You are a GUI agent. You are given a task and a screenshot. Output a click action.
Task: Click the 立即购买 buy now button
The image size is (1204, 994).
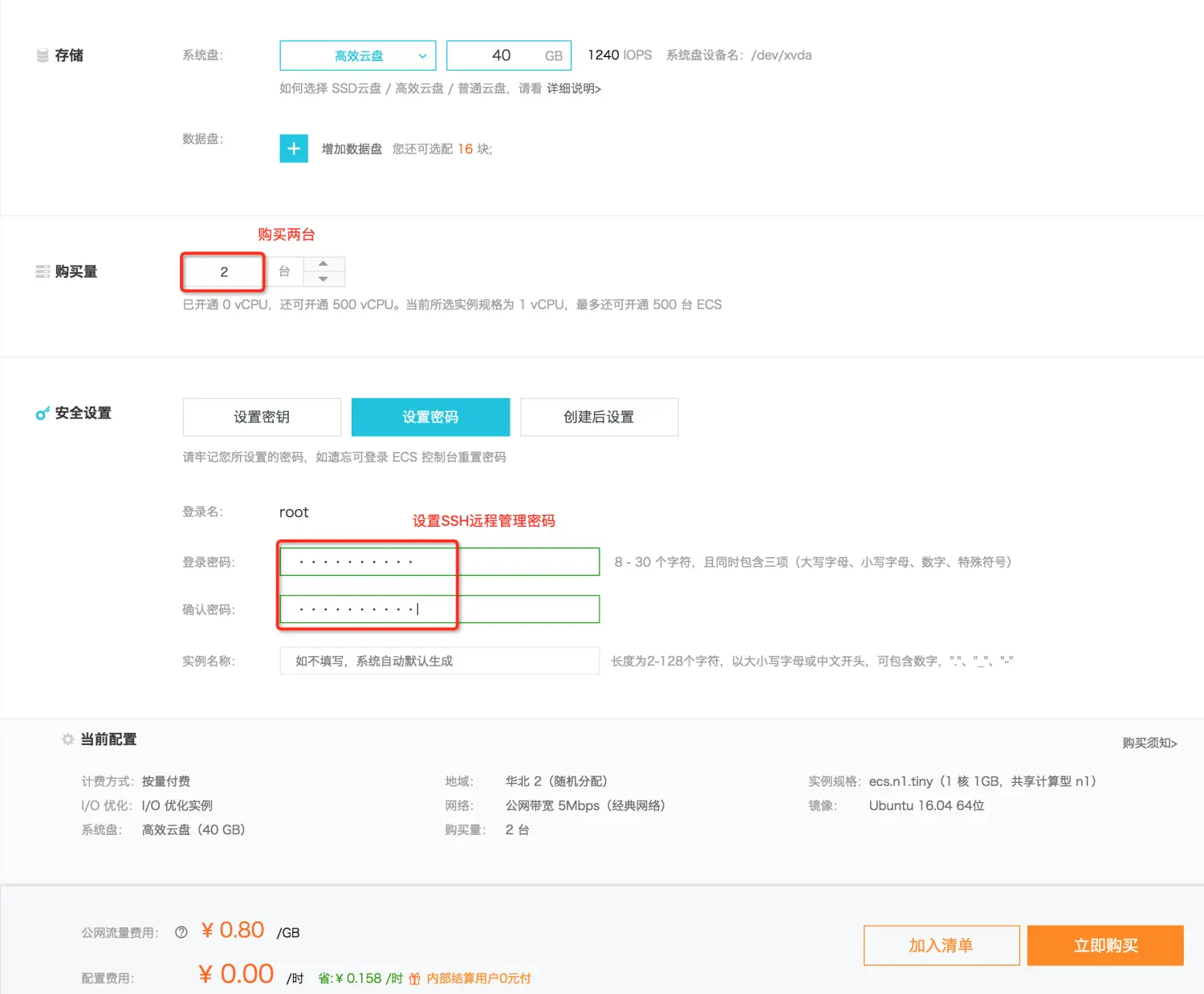[1105, 945]
